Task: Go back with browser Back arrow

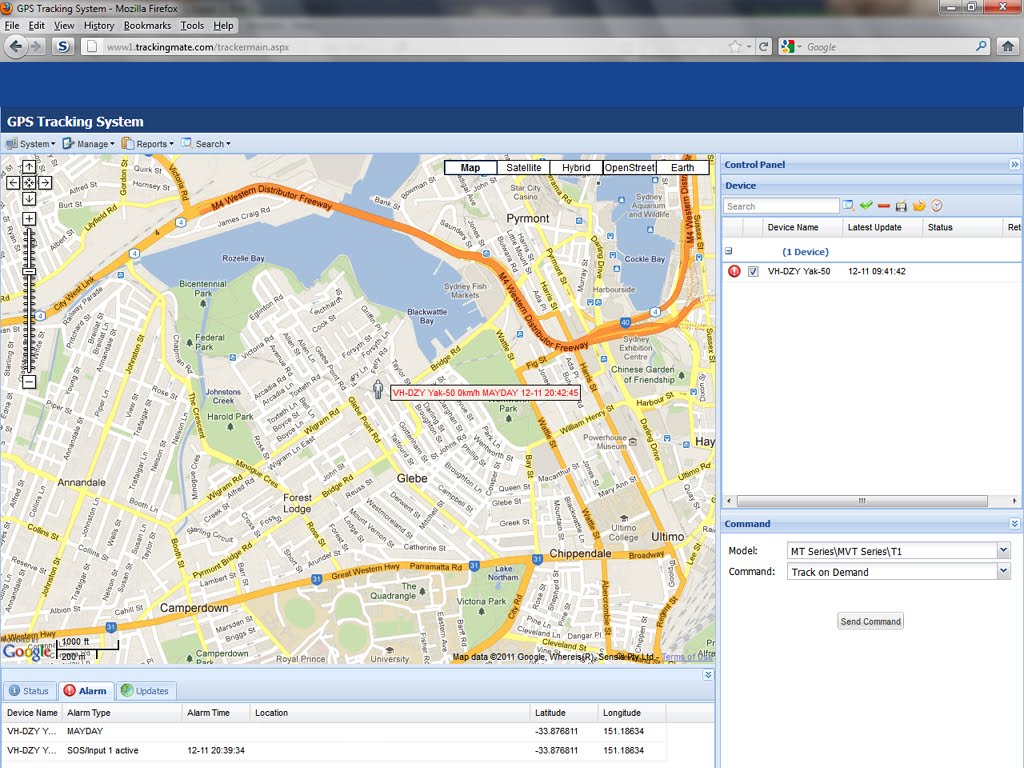Action: click(x=16, y=46)
